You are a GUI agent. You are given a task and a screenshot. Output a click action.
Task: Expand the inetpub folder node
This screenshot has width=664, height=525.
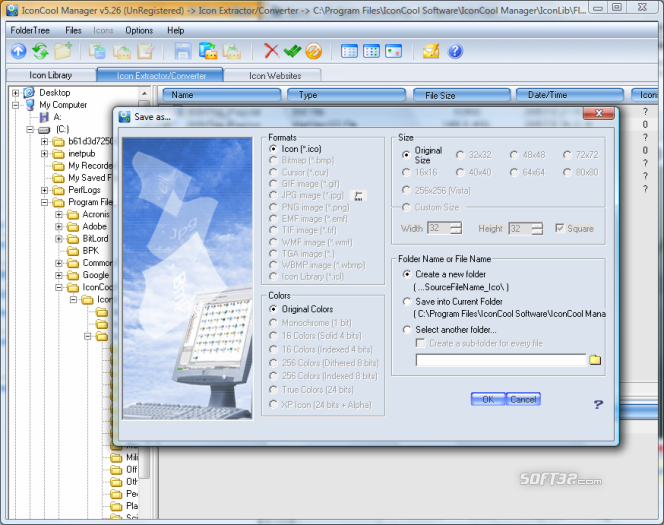tap(44, 154)
